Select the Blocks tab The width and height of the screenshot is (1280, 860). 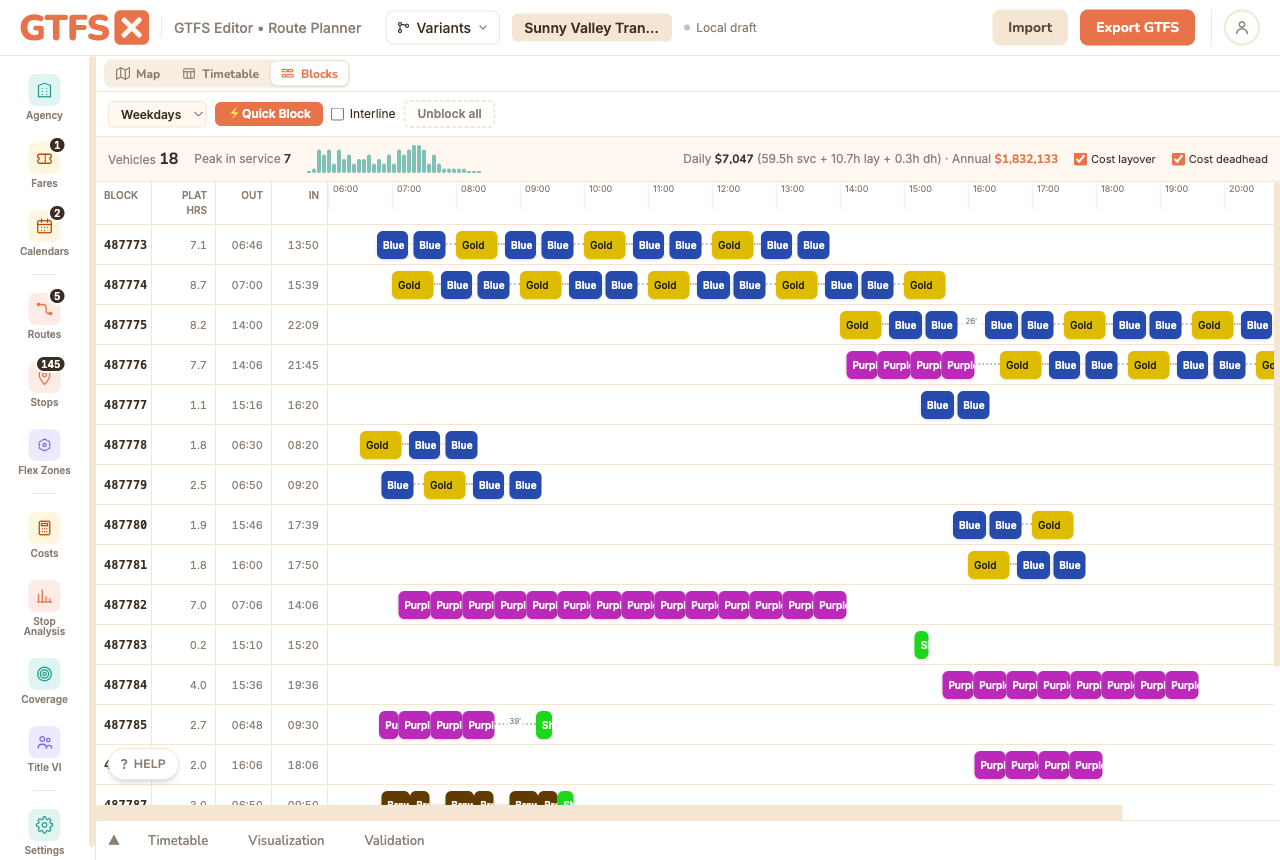(x=309, y=74)
